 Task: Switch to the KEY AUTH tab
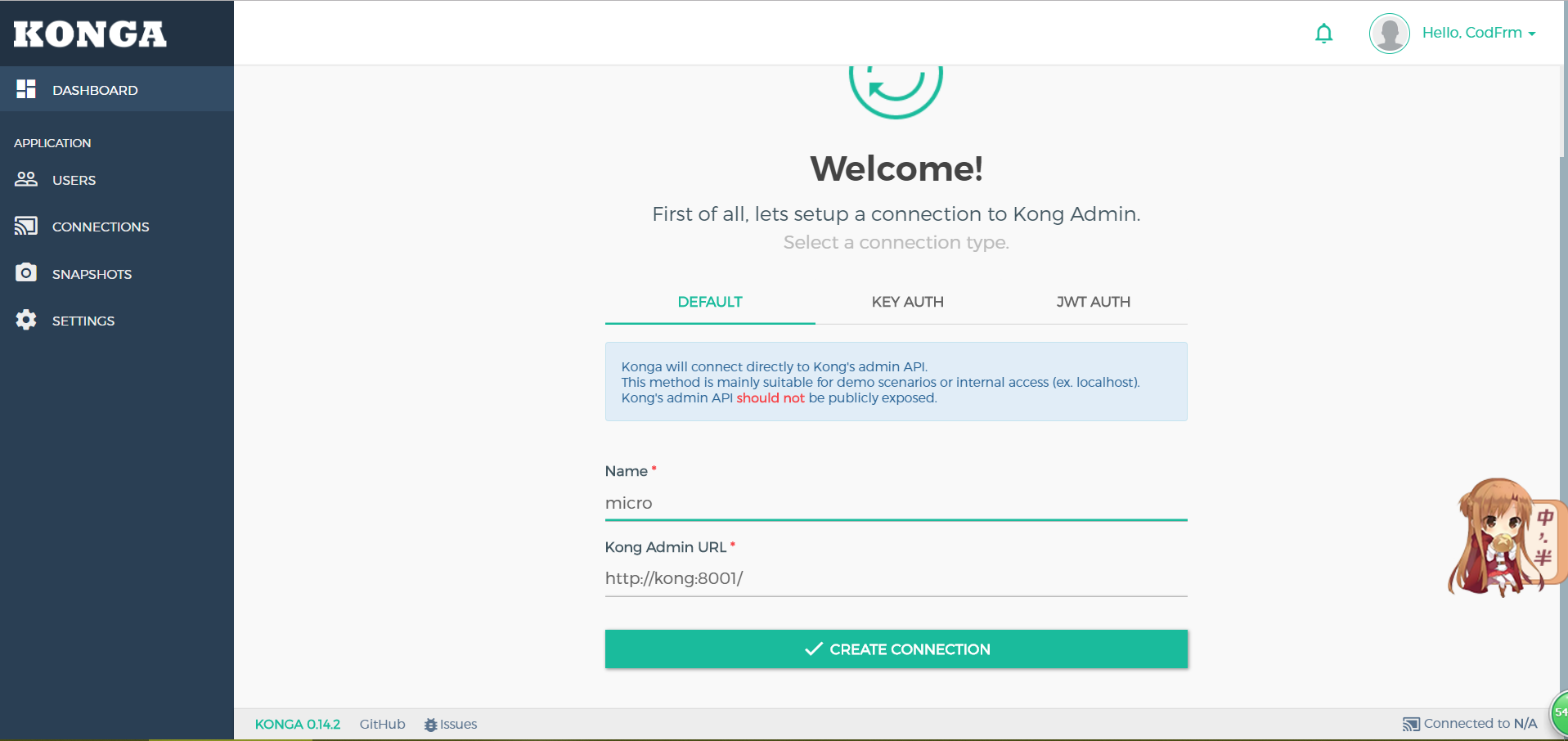point(907,302)
